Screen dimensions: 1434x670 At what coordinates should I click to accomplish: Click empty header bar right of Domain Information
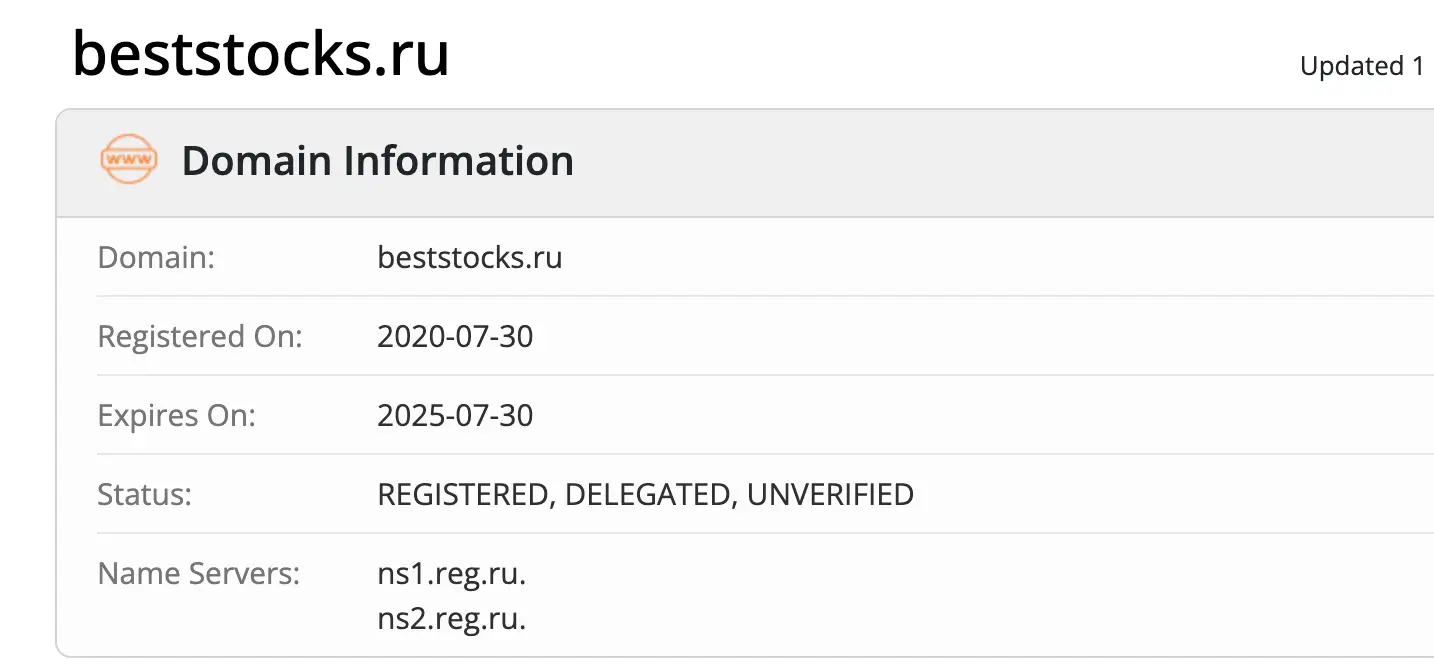1000,161
